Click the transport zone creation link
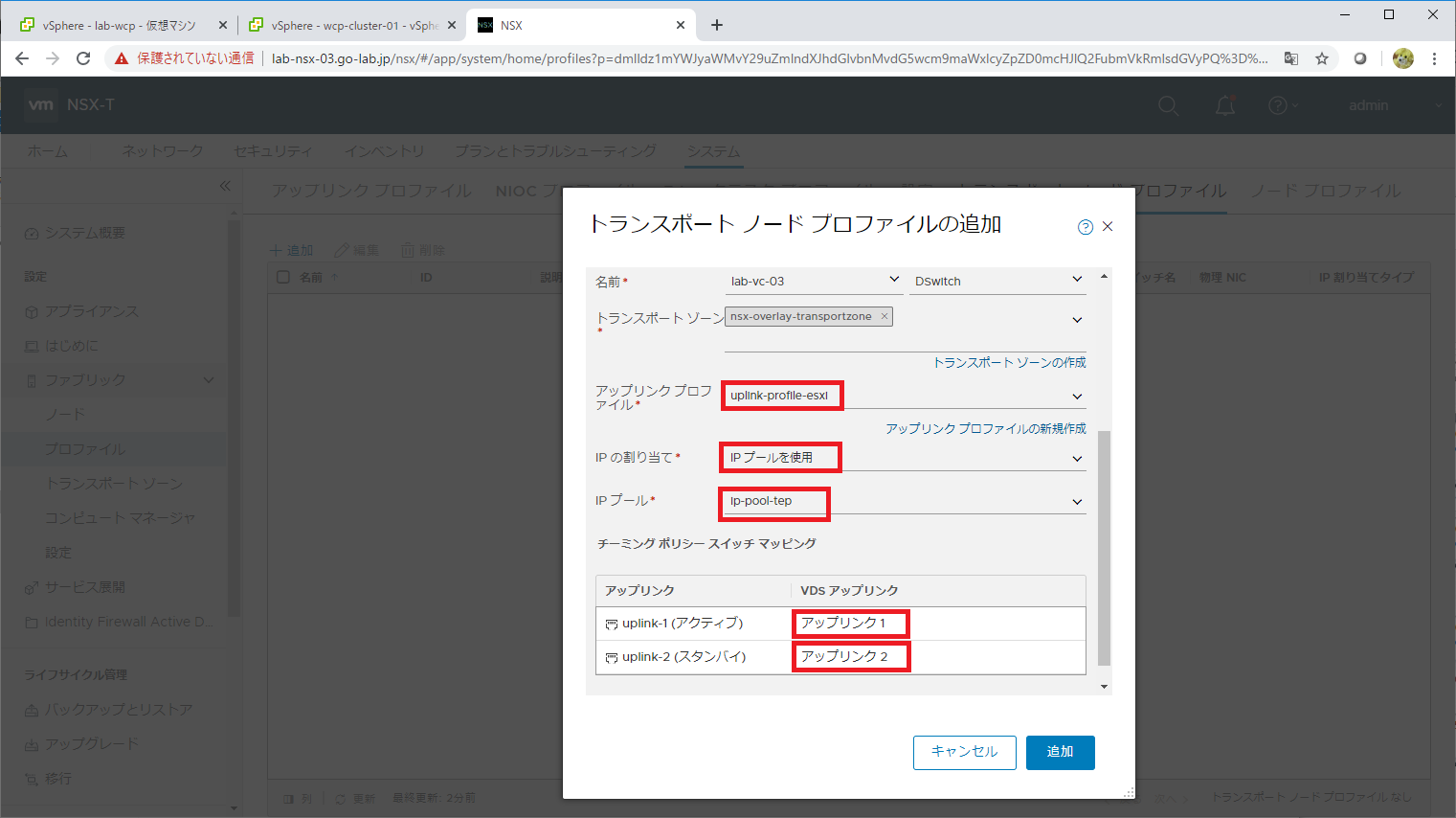The width and height of the screenshot is (1456, 818). point(1009,362)
